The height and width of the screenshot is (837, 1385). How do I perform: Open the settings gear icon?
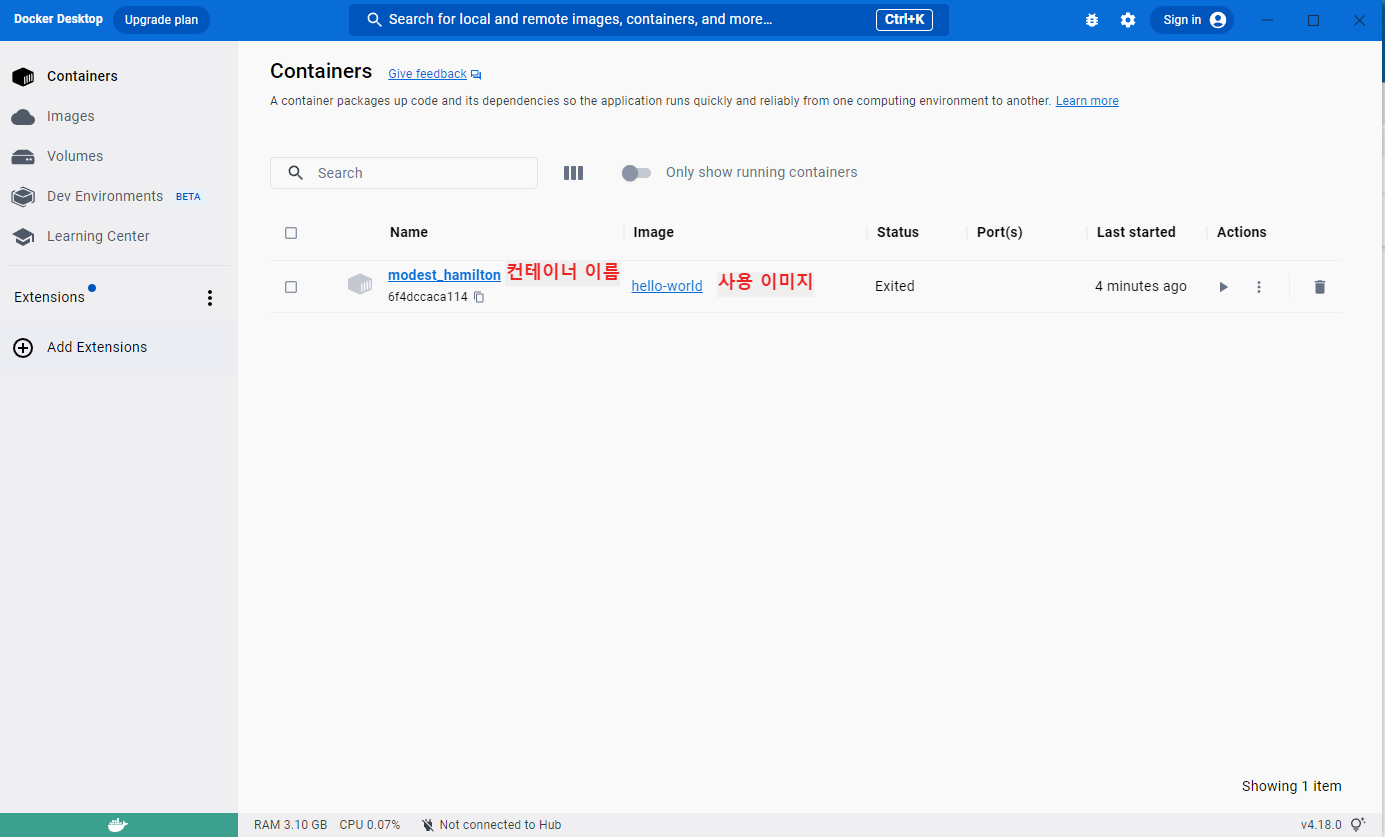(x=1128, y=20)
